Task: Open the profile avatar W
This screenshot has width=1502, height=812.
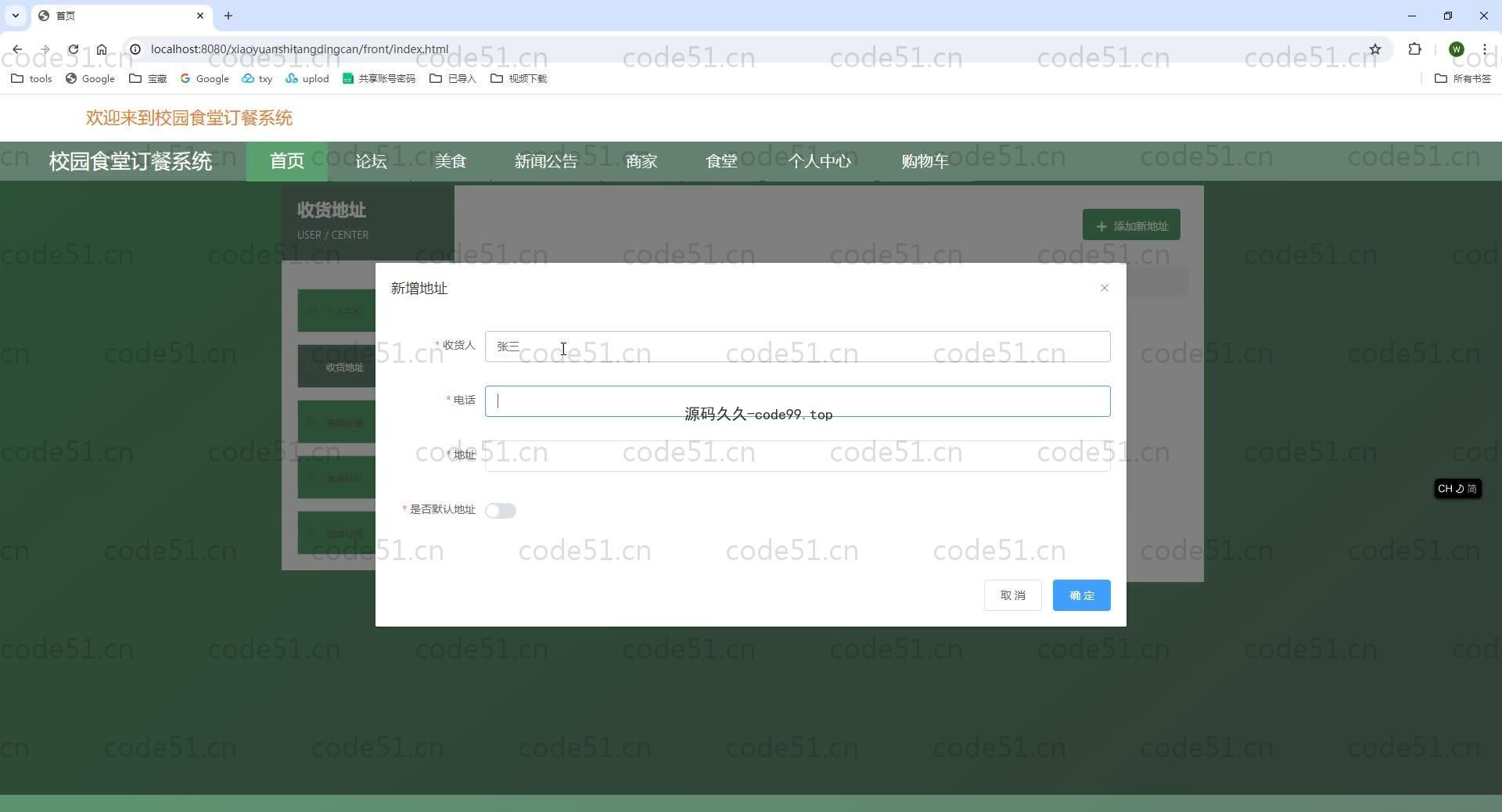Action: [x=1456, y=49]
